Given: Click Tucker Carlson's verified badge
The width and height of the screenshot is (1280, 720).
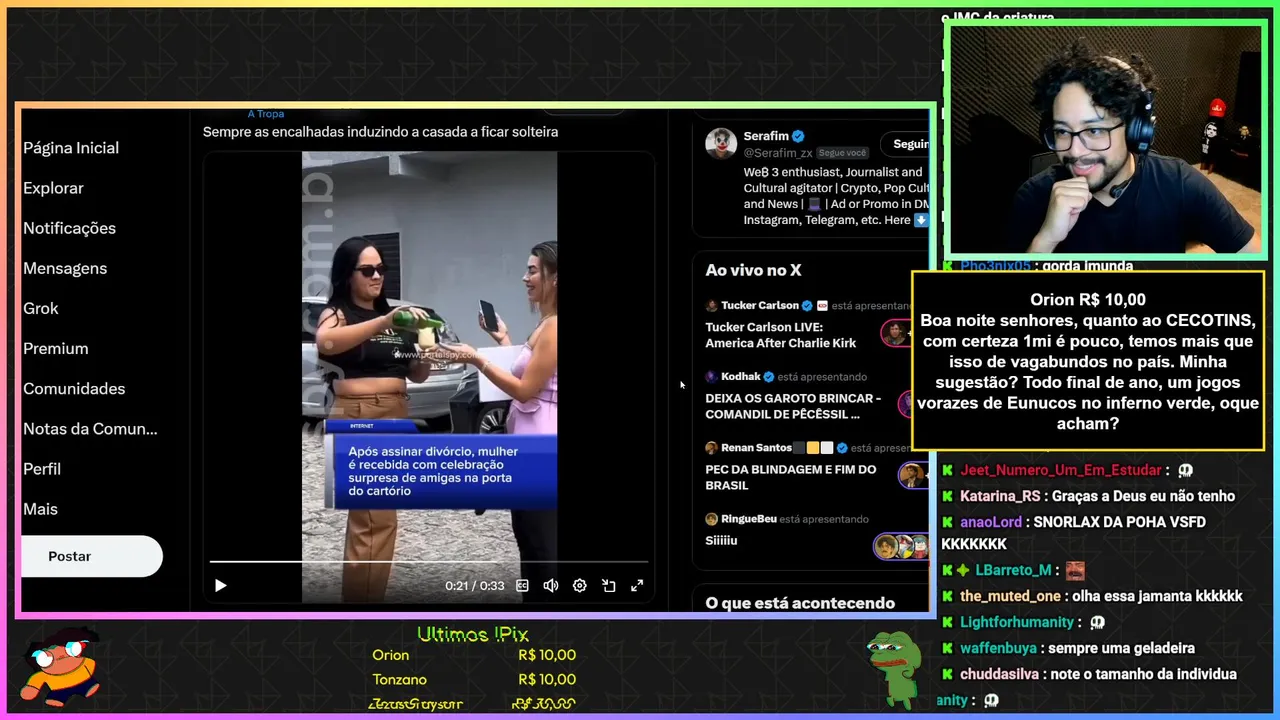Looking at the screenshot, I should click(808, 305).
